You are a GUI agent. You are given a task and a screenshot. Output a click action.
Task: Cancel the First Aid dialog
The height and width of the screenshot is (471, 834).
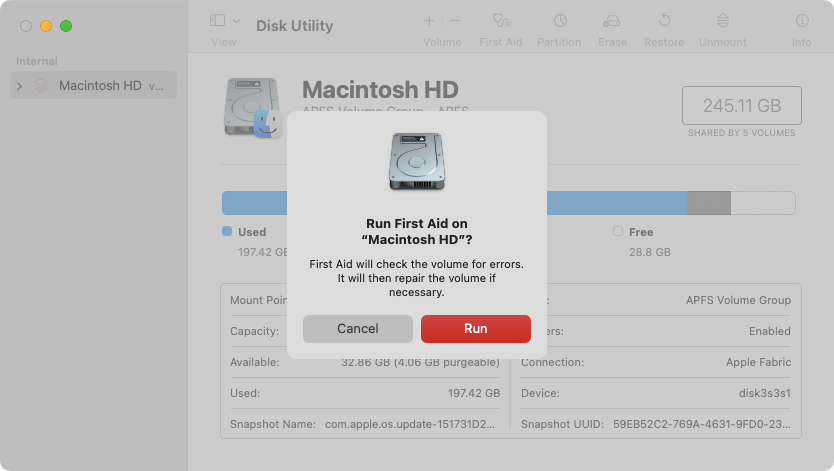click(357, 329)
